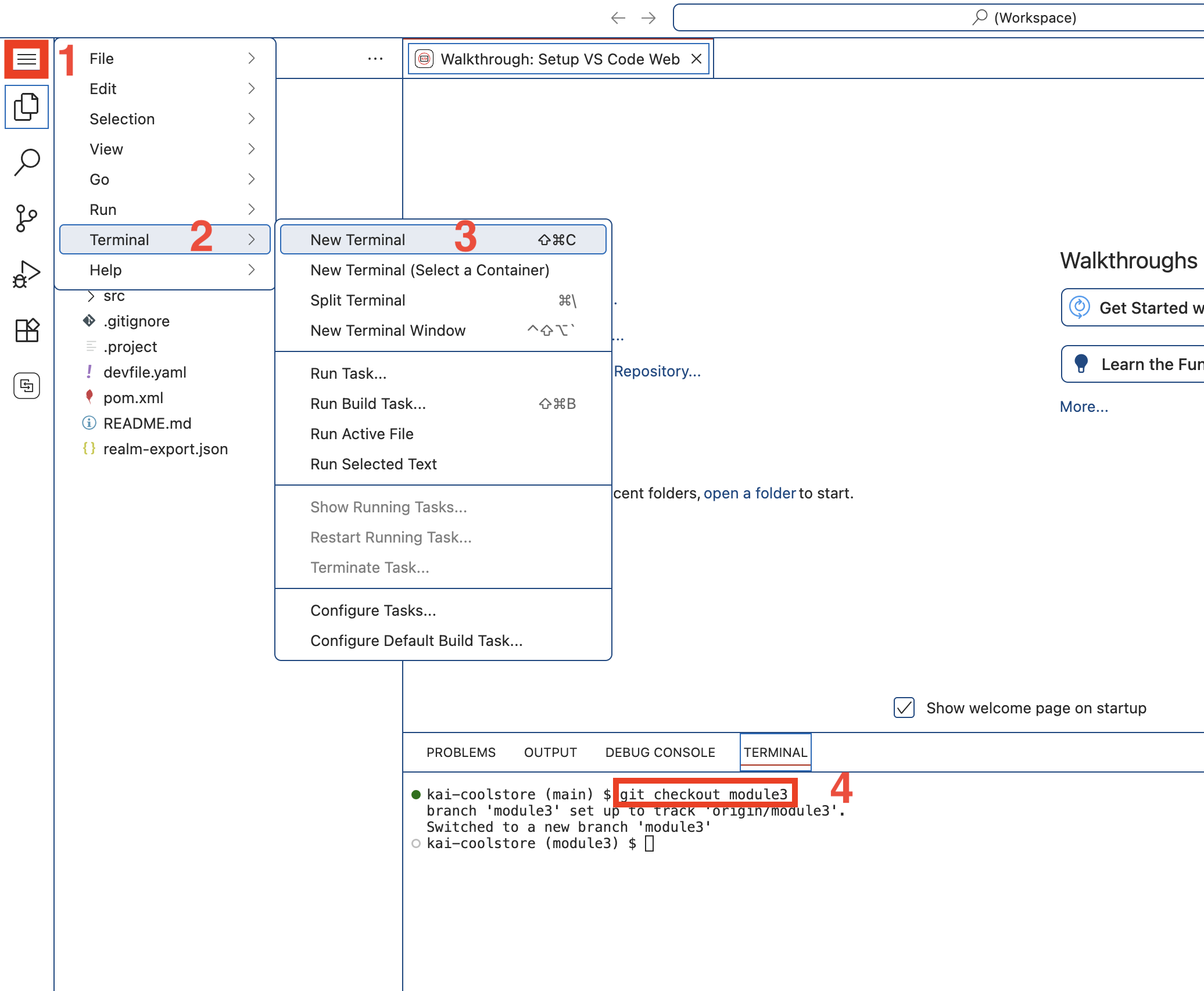Open the Extensions view icon
Viewport: 1204px width, 991px height.
26,330
